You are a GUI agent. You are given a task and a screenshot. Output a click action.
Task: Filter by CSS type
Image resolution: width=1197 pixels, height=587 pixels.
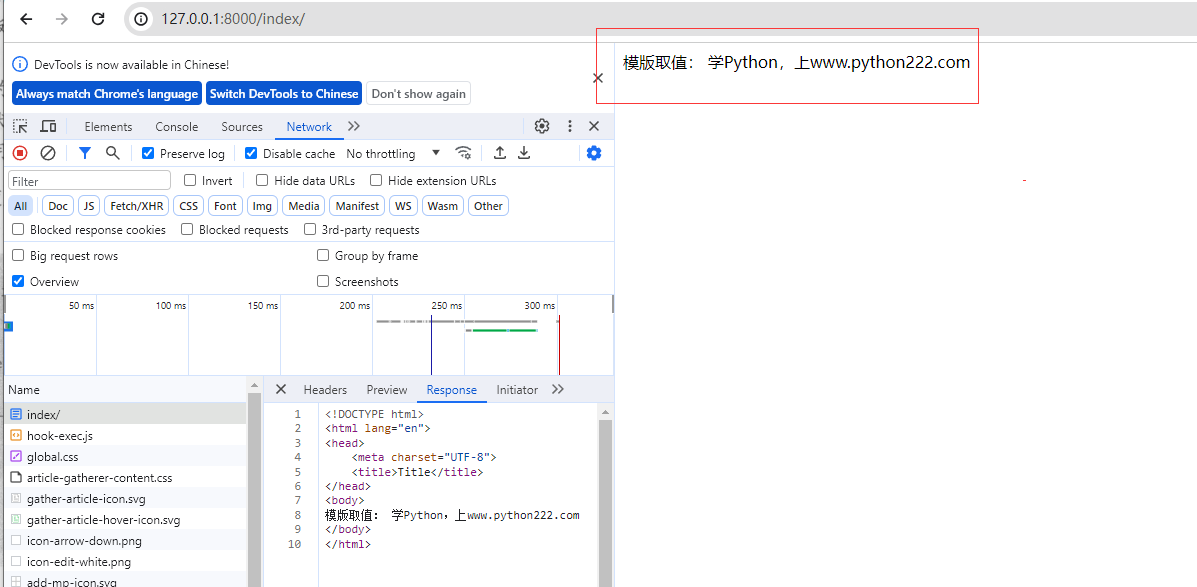pyautogui.click(x=189, y=206)
